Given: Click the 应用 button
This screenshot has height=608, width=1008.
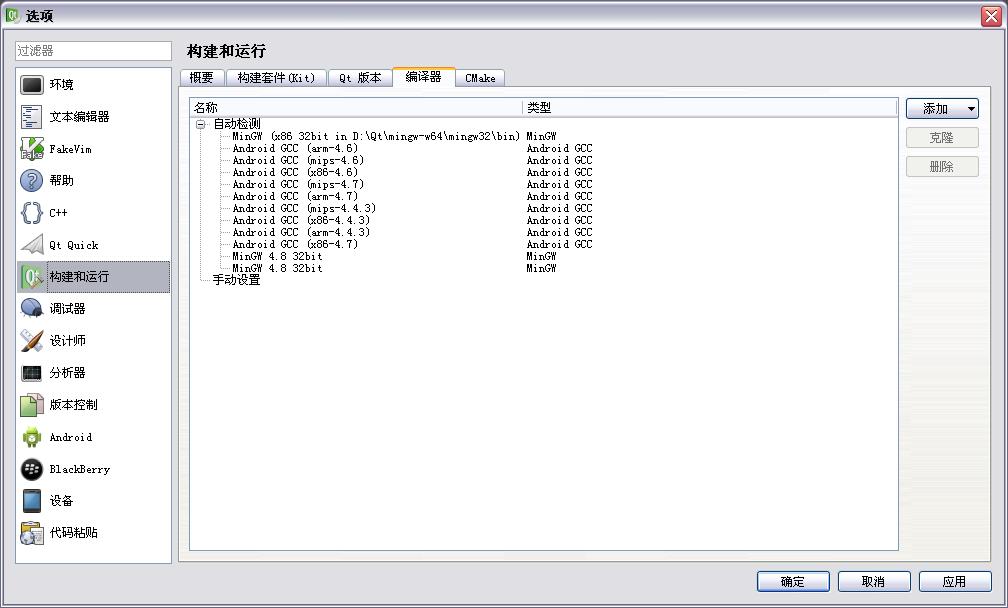Looking at the screenshot, I should tap(955, 582).
